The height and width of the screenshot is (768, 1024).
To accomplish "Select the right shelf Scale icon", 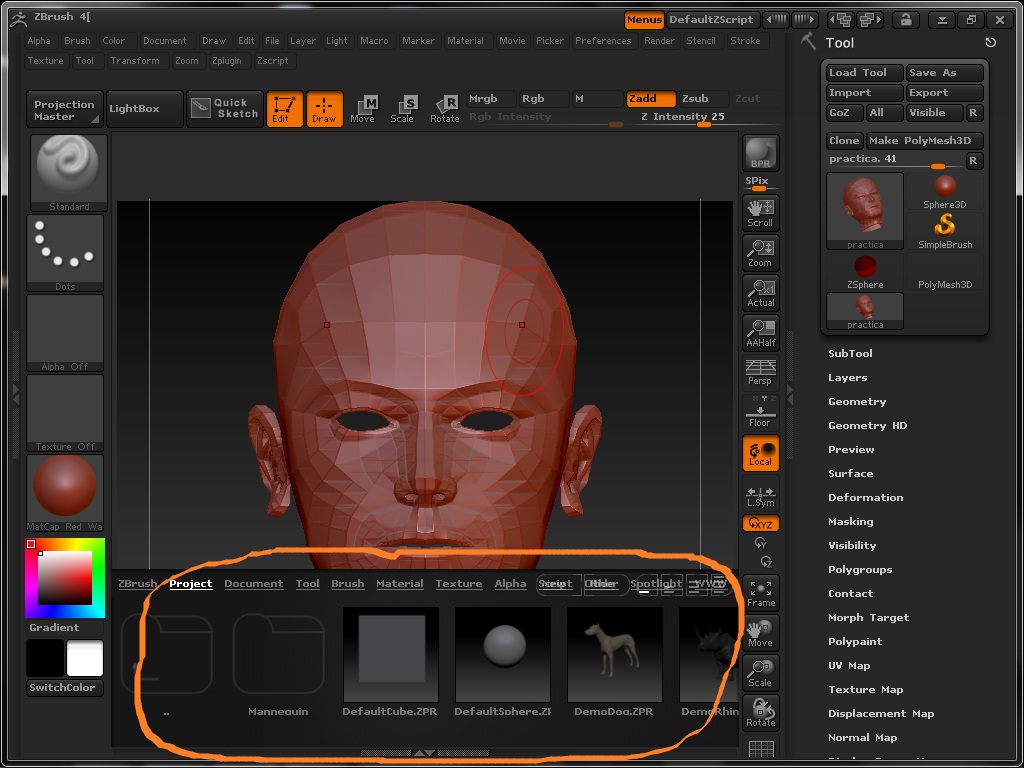I will pyautogui.click(x=760, y=673).
